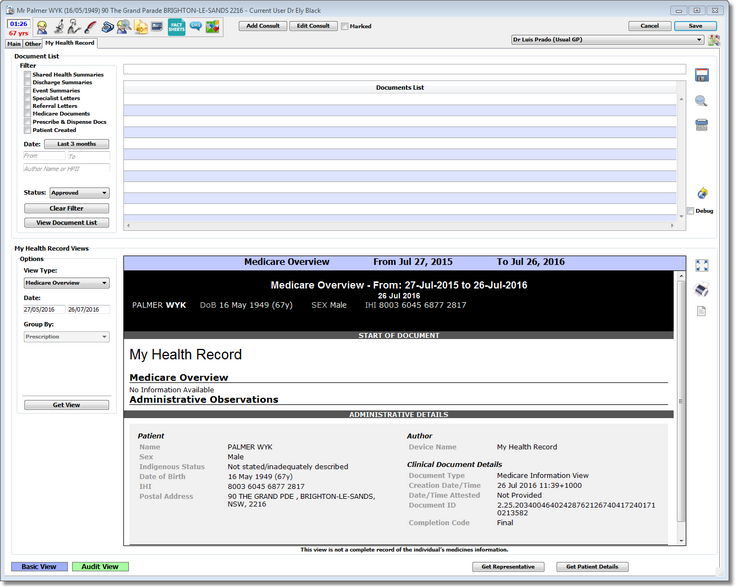
Task: Tick the Medicare Documents checkbox
Action: click(x=28, y=114)
